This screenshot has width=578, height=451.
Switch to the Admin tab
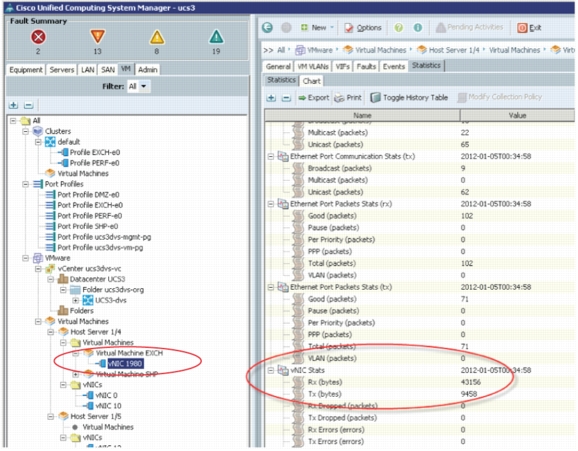148,70
